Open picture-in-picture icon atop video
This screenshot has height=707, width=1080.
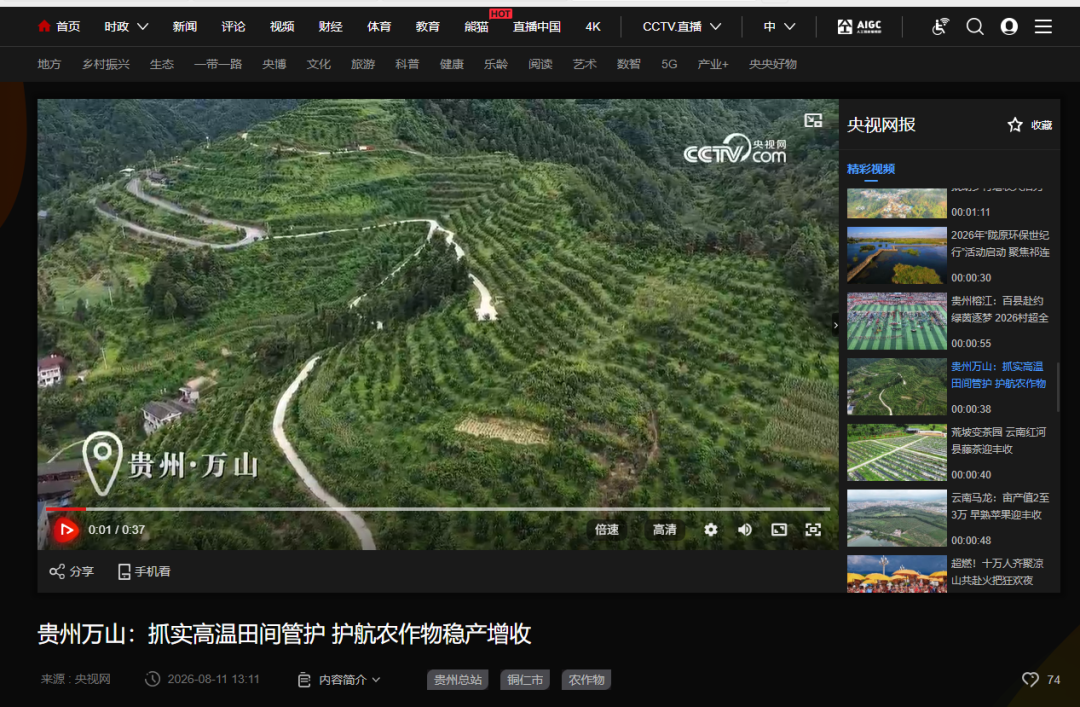pyautogui.click(x=813, y=121)
